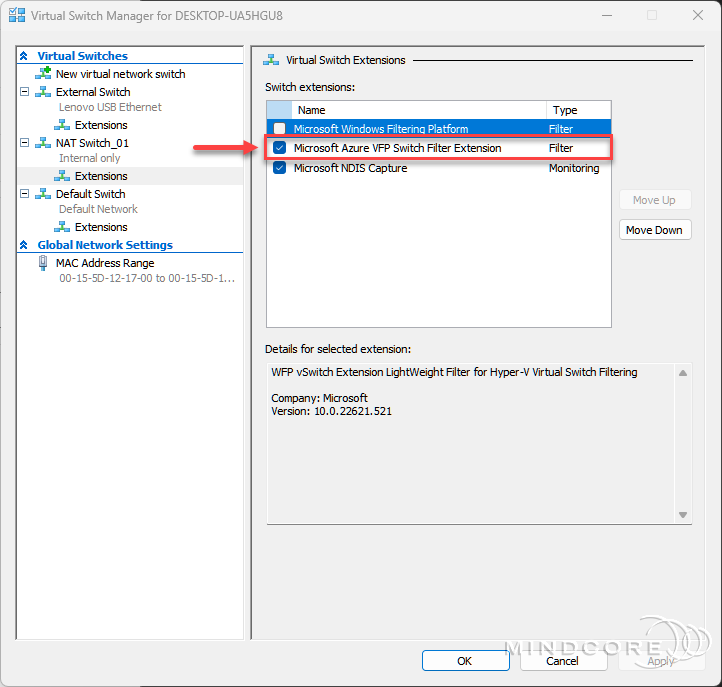Click the Default Network label
722x687 pixels.
tap(98, 209)
